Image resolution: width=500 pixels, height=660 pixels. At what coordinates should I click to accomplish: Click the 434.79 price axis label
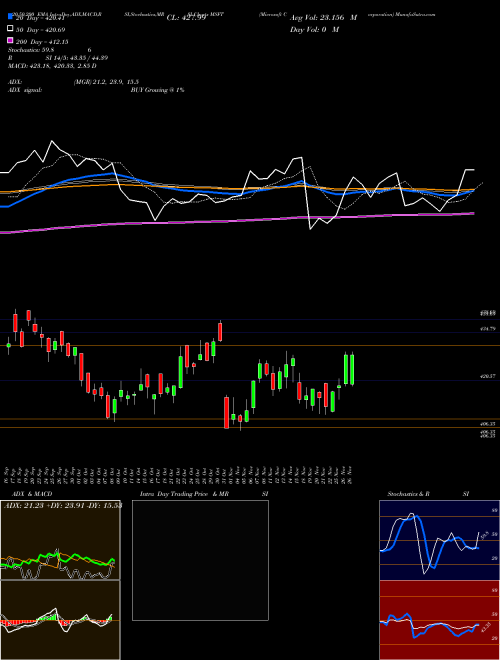[487, 329]
